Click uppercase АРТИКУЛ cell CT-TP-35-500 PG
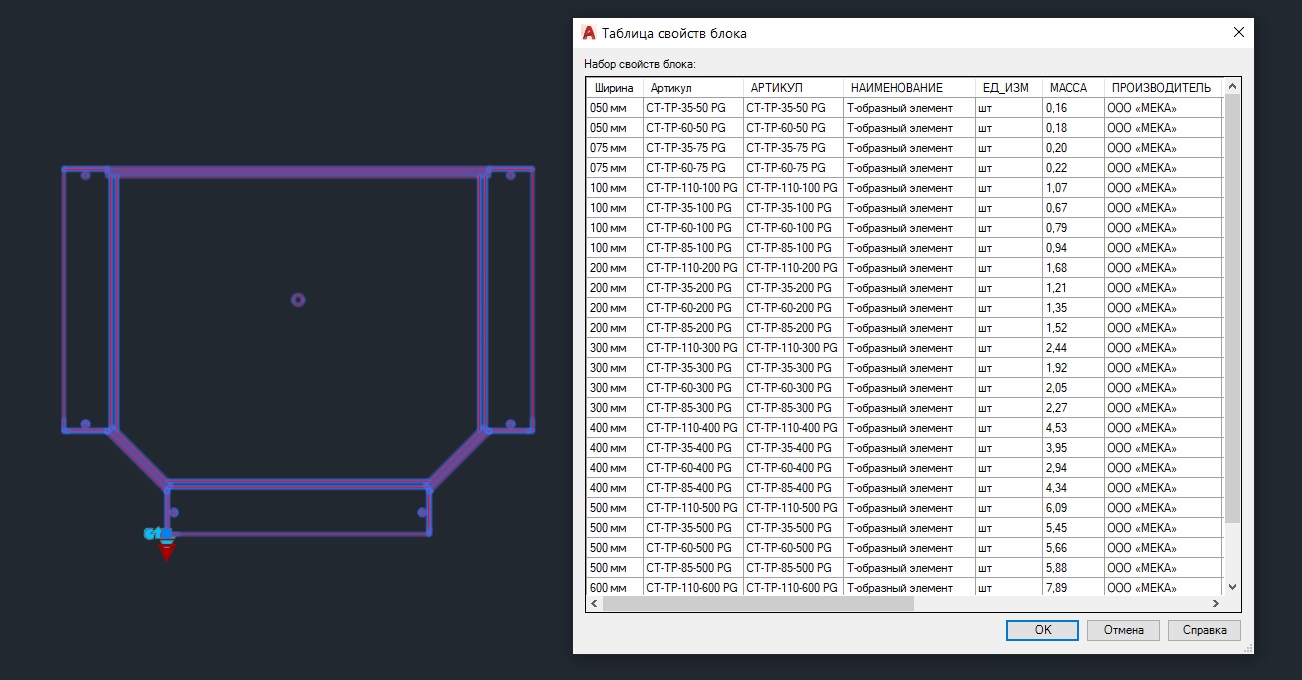Screen dimensions: 1302x680 pos(793,528)
